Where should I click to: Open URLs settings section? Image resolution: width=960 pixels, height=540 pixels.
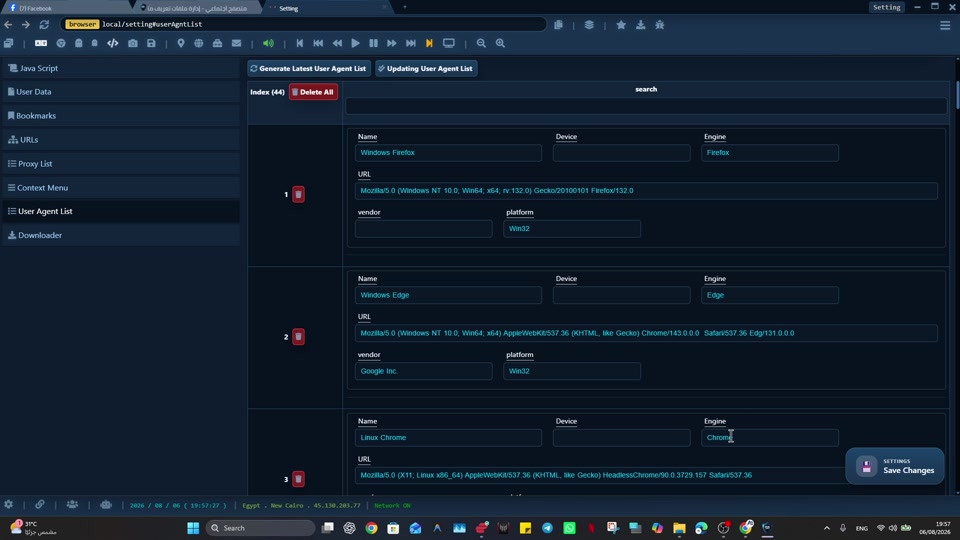(x=121, y=140)
